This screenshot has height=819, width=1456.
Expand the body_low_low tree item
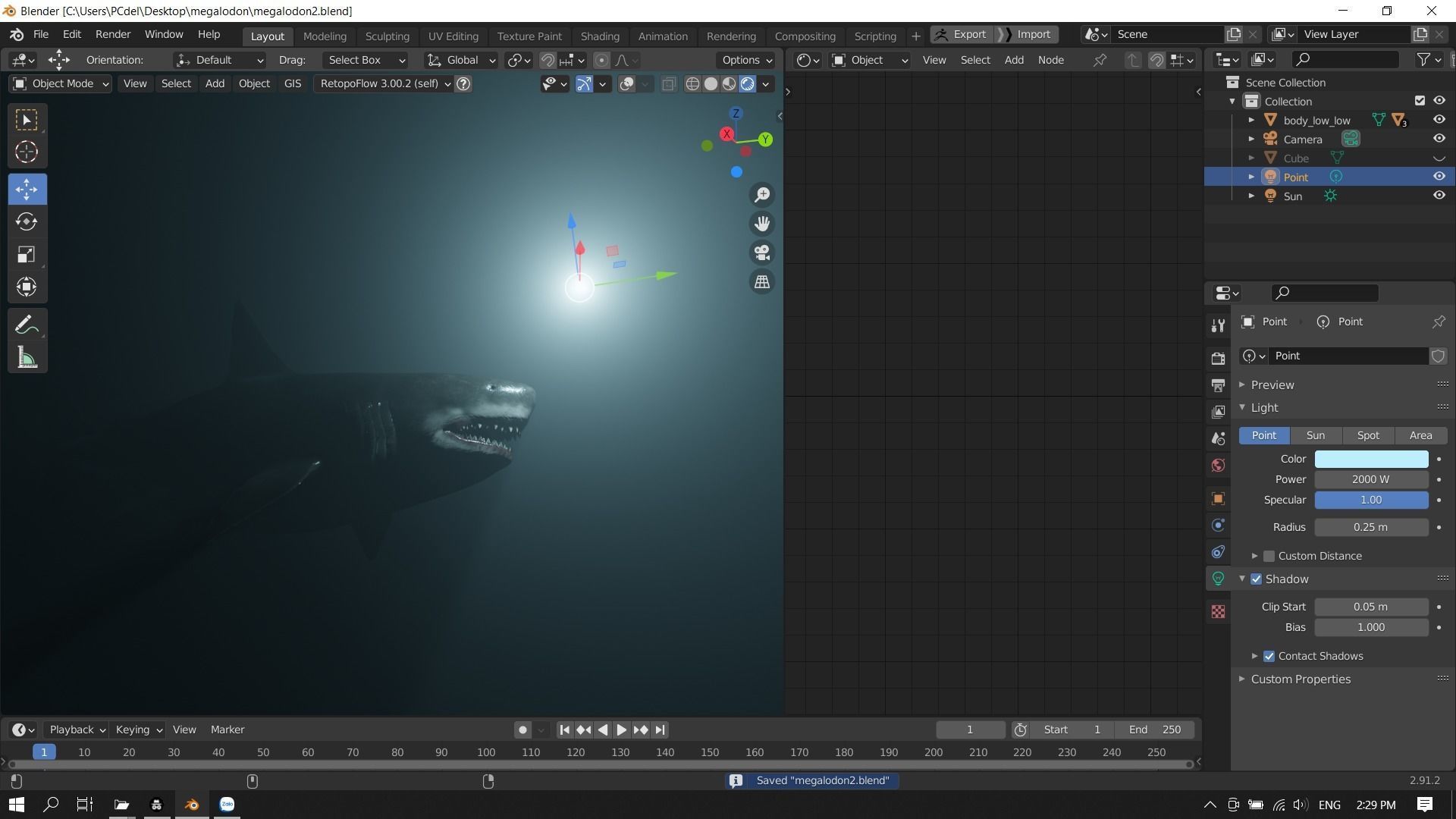pos(1251,120)
